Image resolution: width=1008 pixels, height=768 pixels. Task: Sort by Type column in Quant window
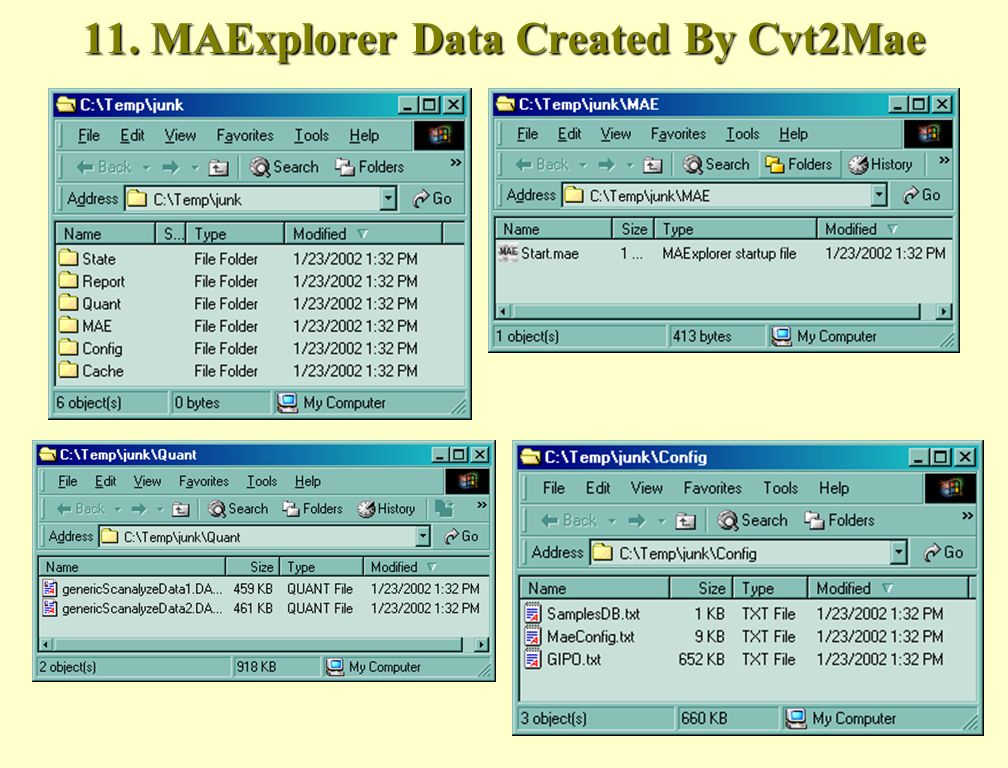pos(321,567)
